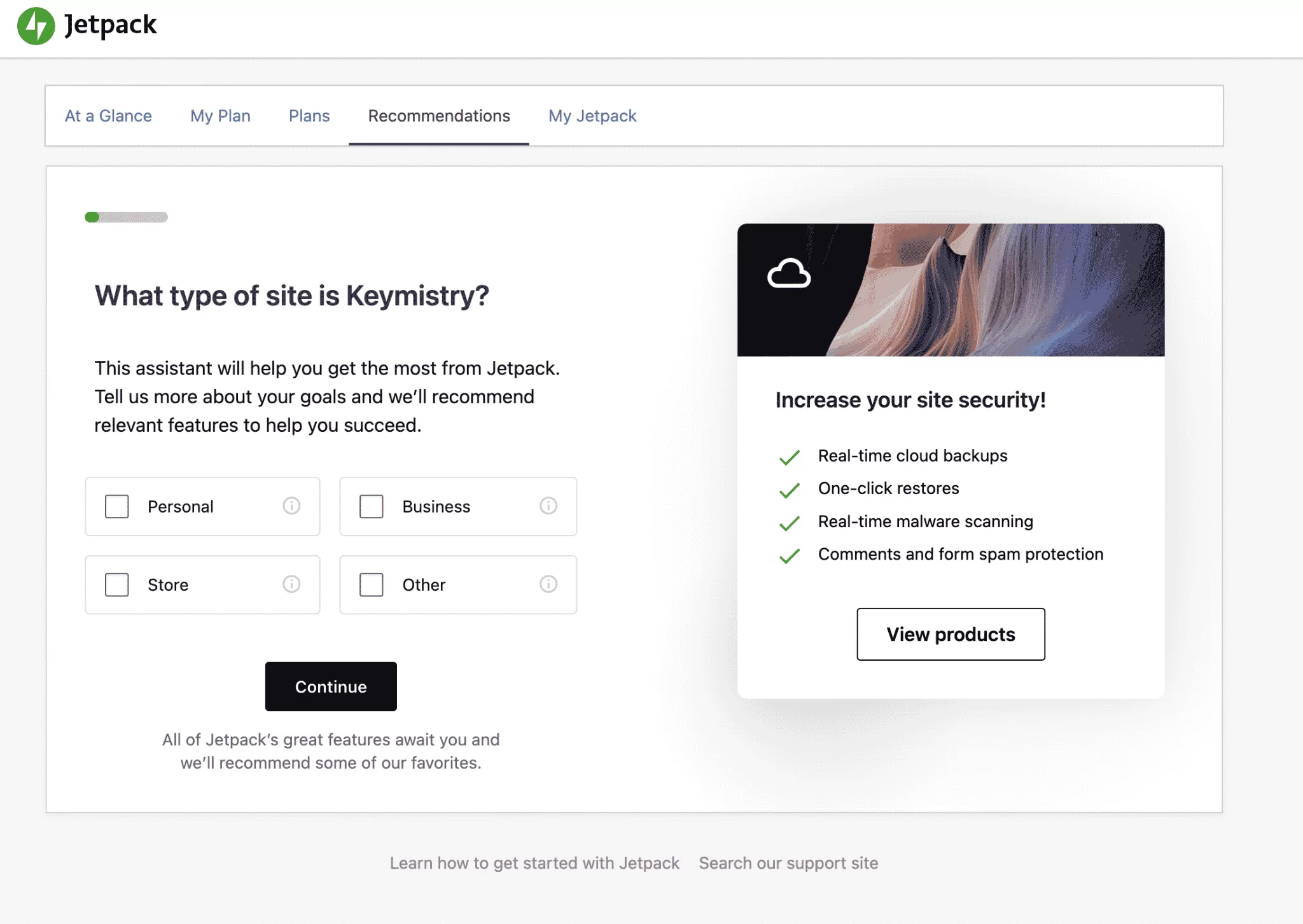Select the Recommendations tab
The image size is (1303, 924).
click(439, 116)
